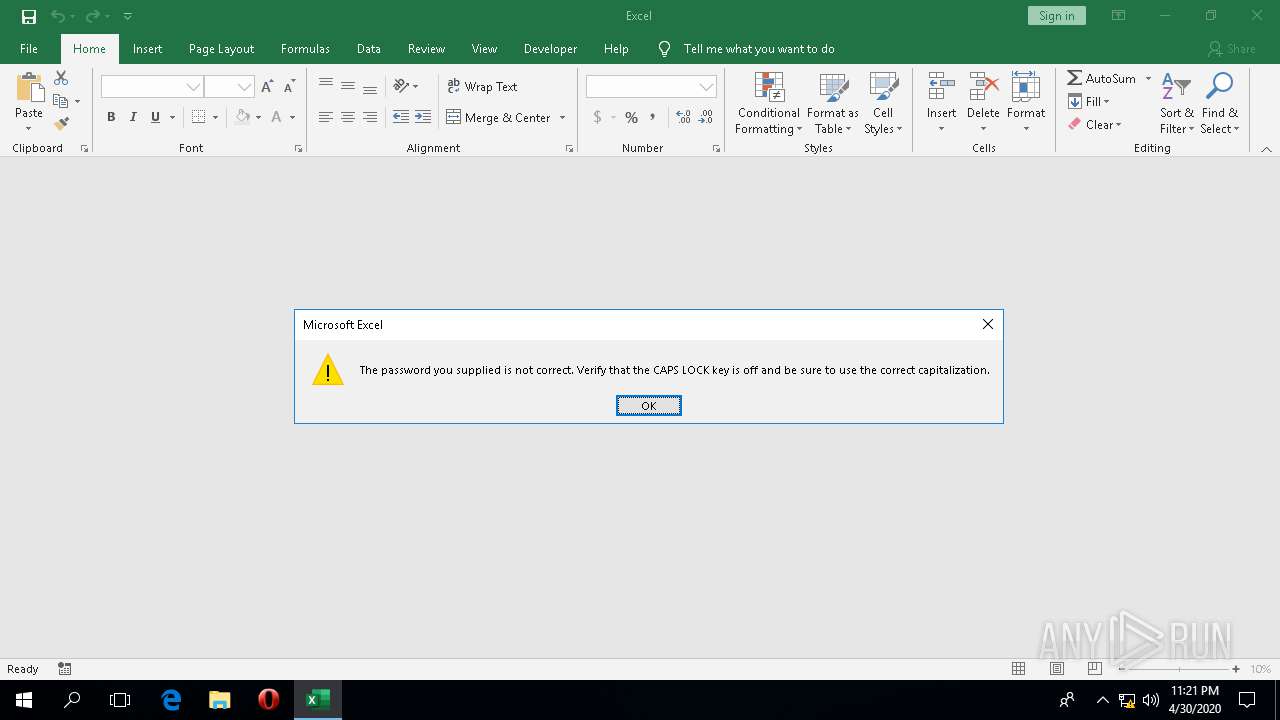The height and width of the screenshot is (720, 1280).
Task: Click the zoom slider in status bar
Action: click(1178, 669)
